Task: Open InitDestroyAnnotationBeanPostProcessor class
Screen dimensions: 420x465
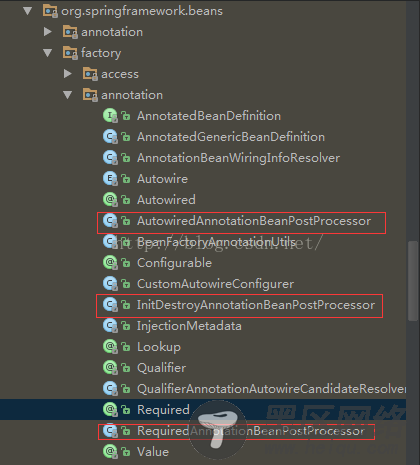Action: 256,305
